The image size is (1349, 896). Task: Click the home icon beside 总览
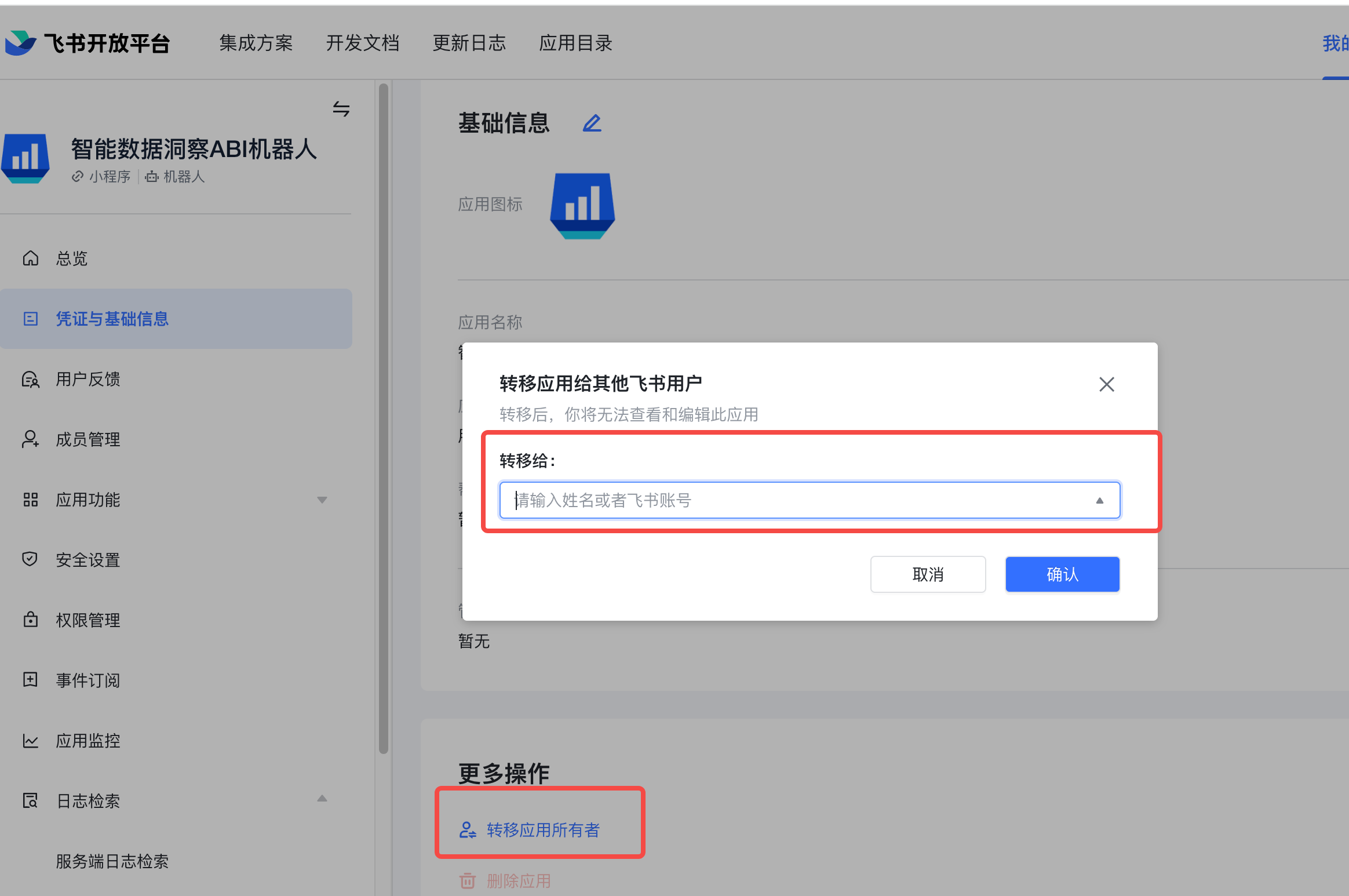point(30,258)
